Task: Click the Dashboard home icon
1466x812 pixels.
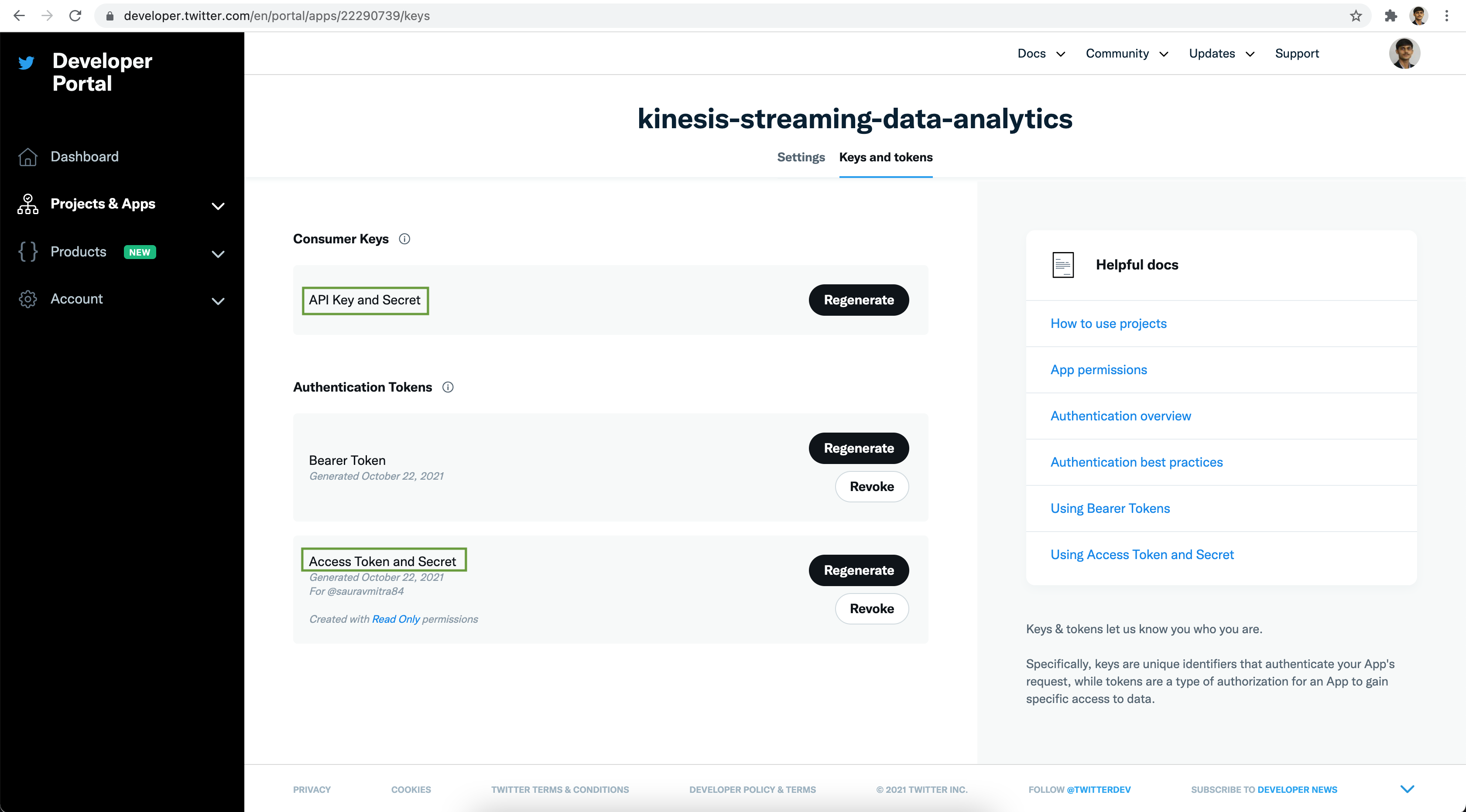Action: [x=27, y=157]
